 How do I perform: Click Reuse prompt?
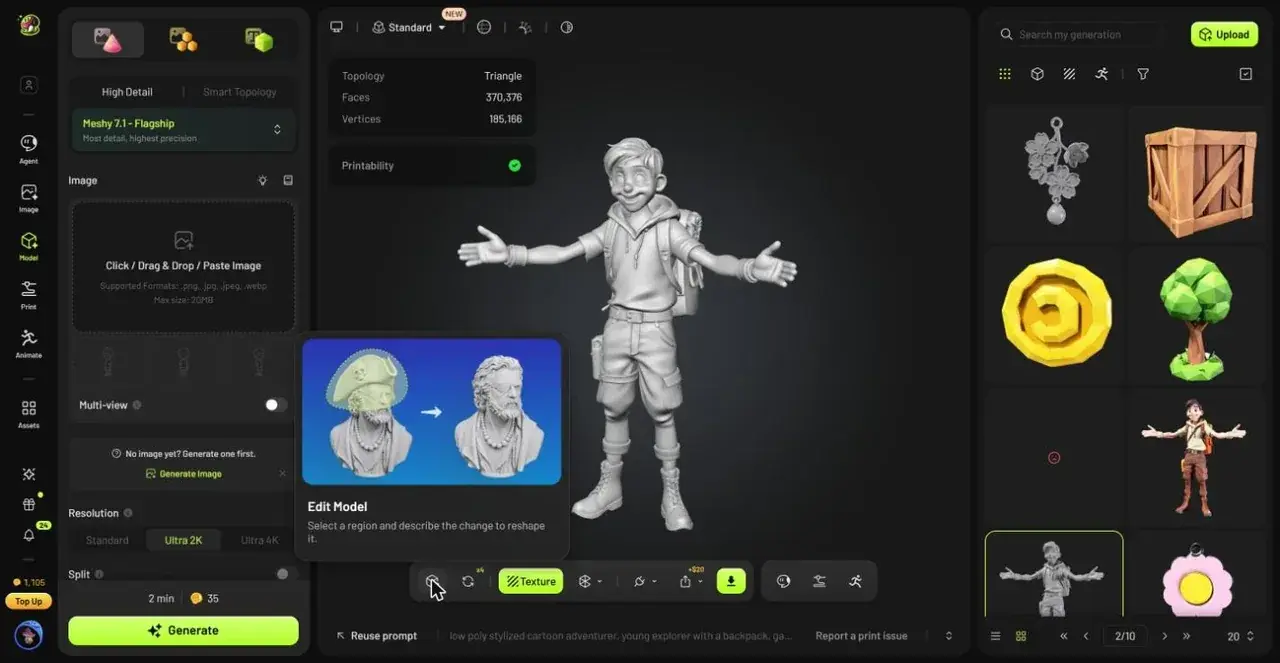[376, 636]
